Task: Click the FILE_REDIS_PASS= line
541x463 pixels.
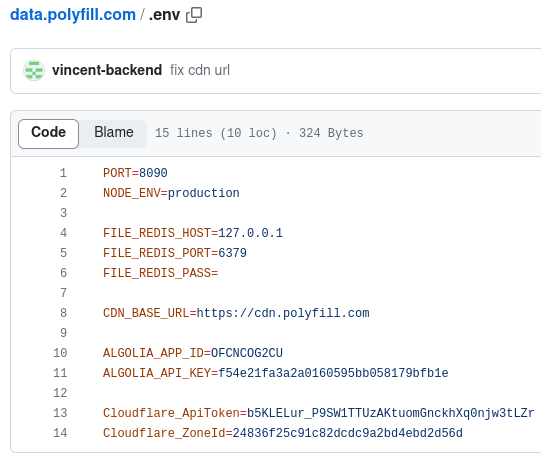Action: [x=160, y=273]
